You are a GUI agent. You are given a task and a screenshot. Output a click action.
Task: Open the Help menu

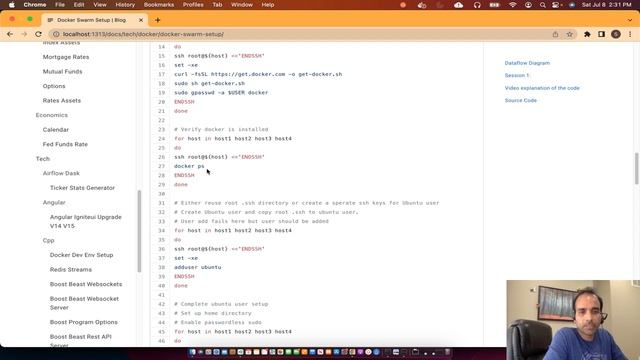268,5
